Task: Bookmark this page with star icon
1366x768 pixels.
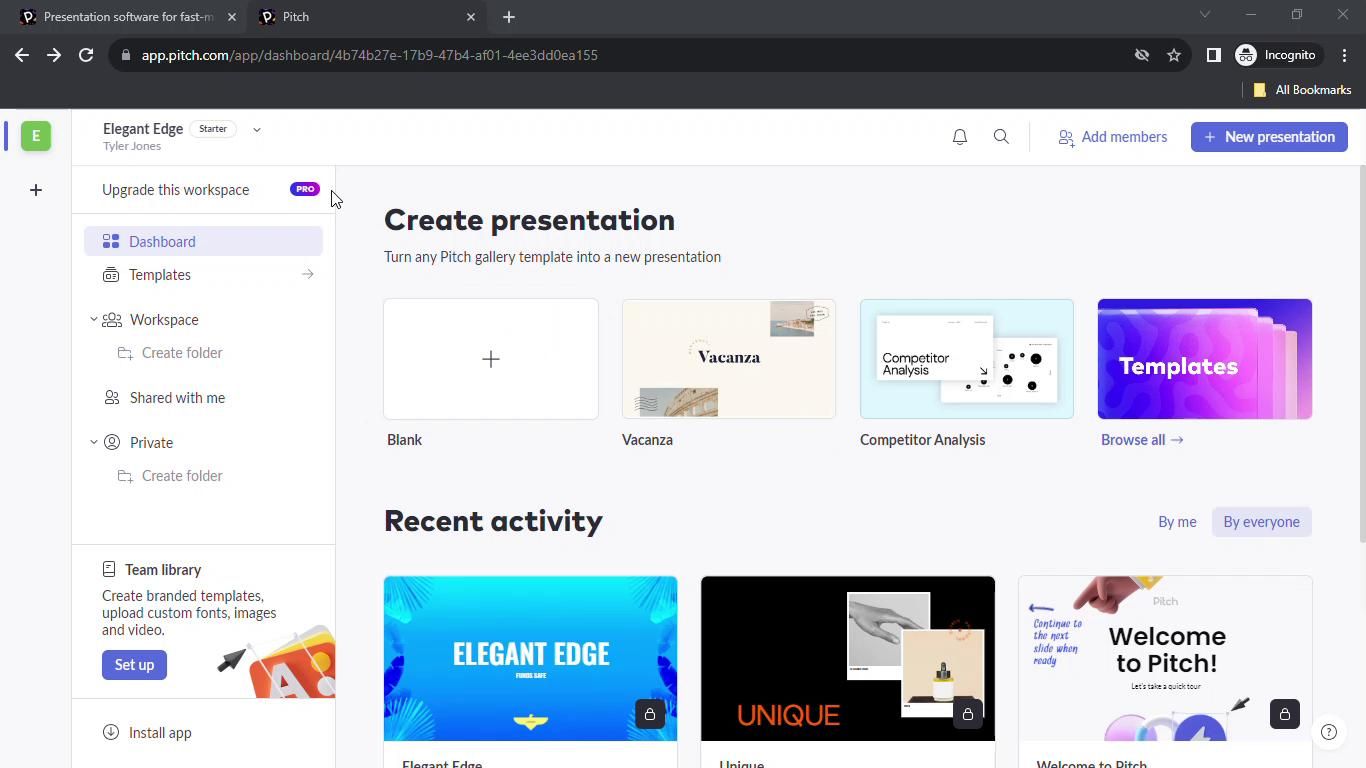Action: click(1174, 55)
